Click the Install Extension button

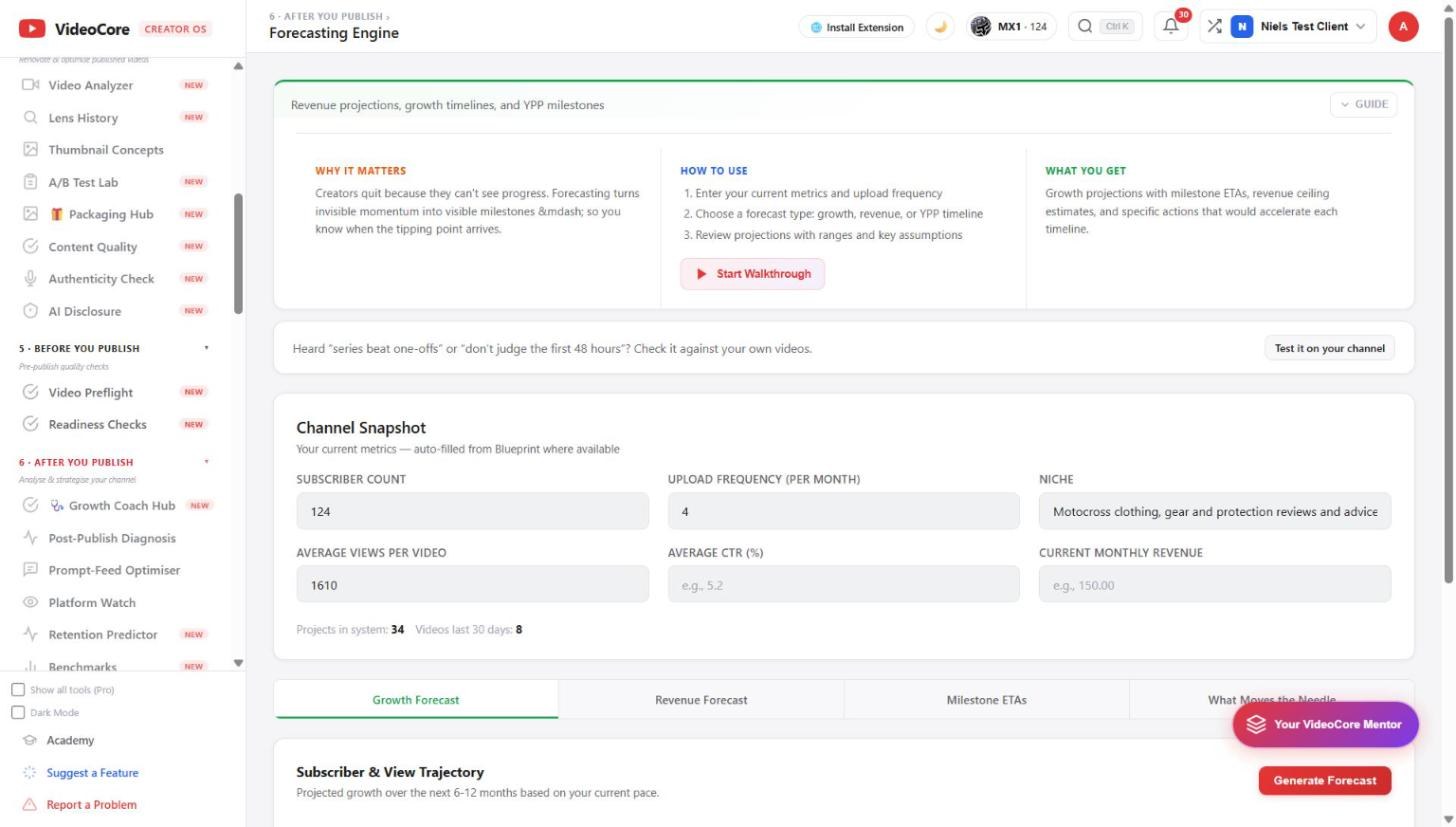(856, 27)
